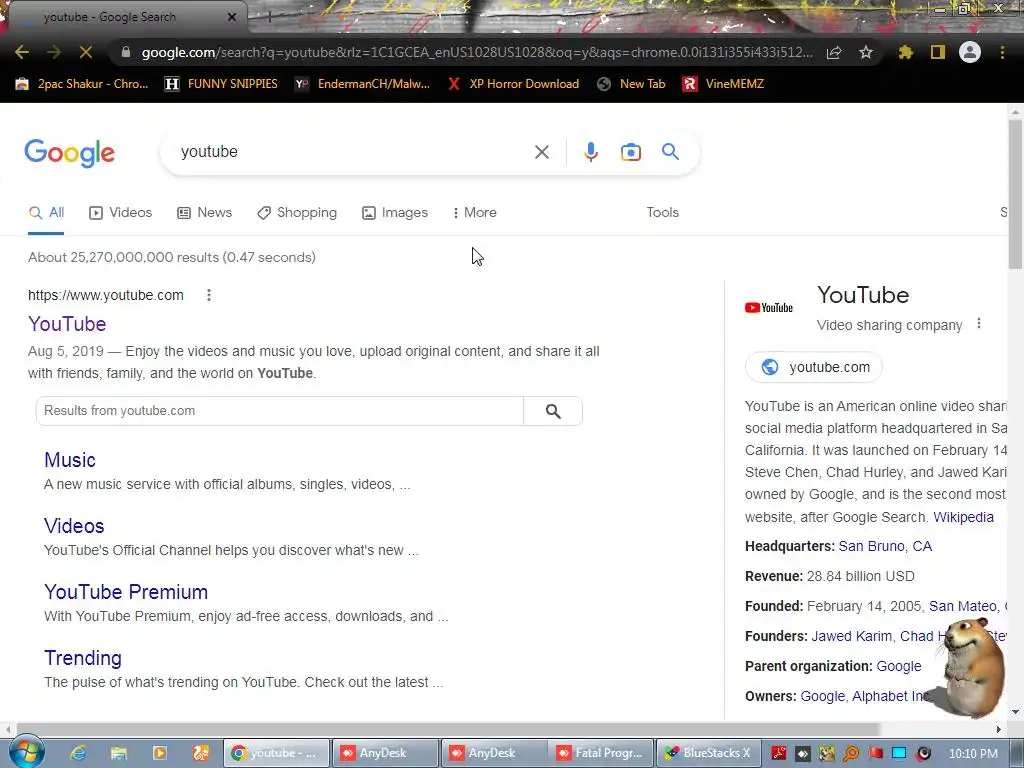Switch to the Shopping search tab
Image resolution: width=1024 pixels, height=768 pixels.
[x=297, y=213]
